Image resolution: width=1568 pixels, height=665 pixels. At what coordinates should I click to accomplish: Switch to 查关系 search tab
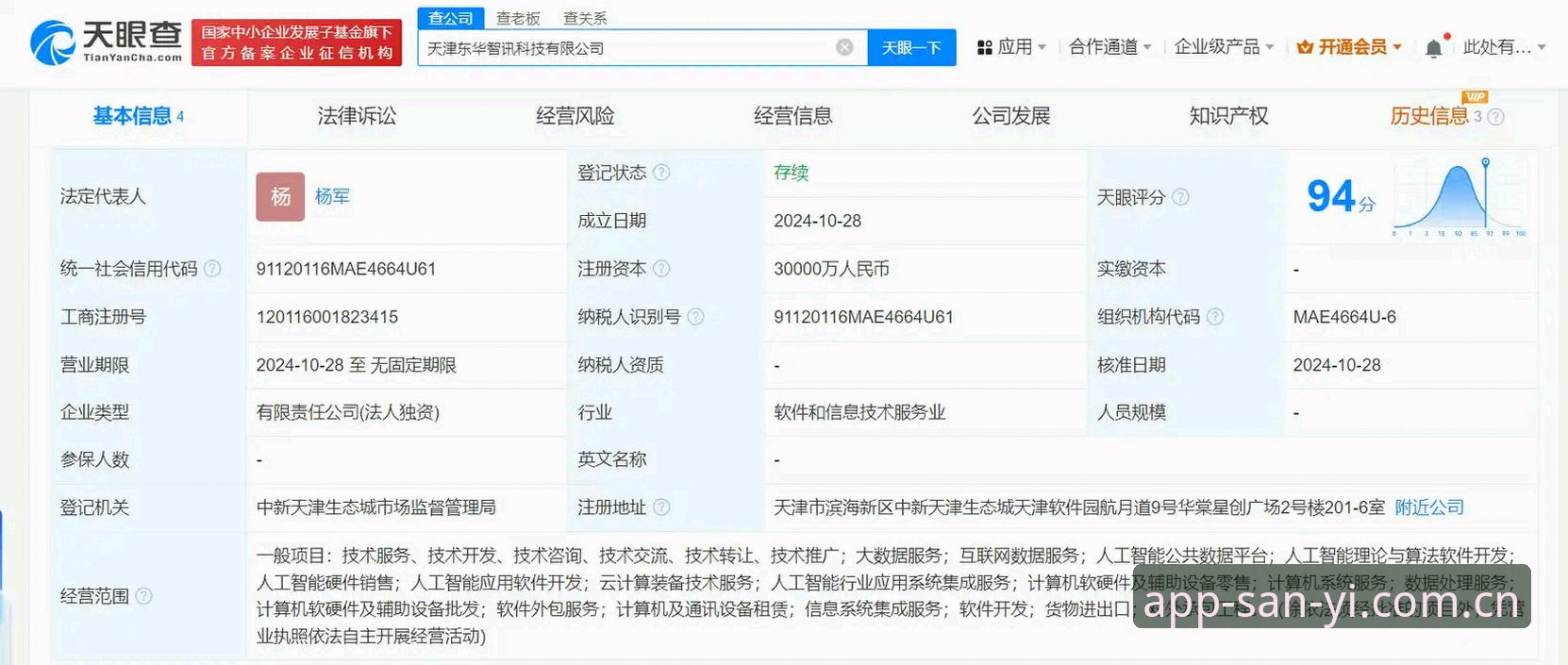pyautogui.click(x=585, y=18)
